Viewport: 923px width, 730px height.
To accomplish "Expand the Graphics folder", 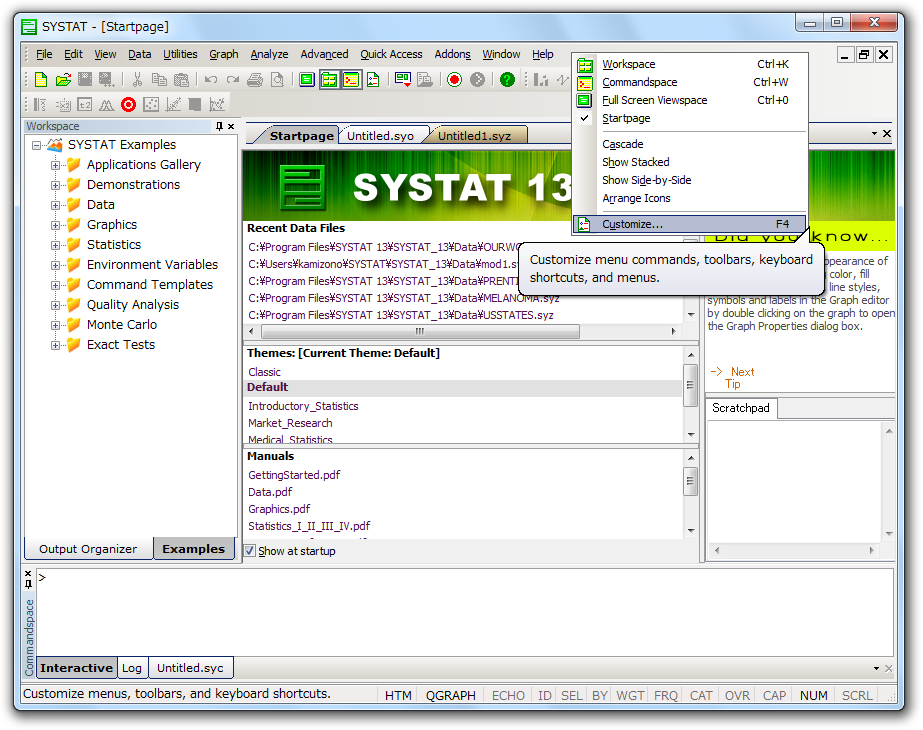I will (55, 225).
